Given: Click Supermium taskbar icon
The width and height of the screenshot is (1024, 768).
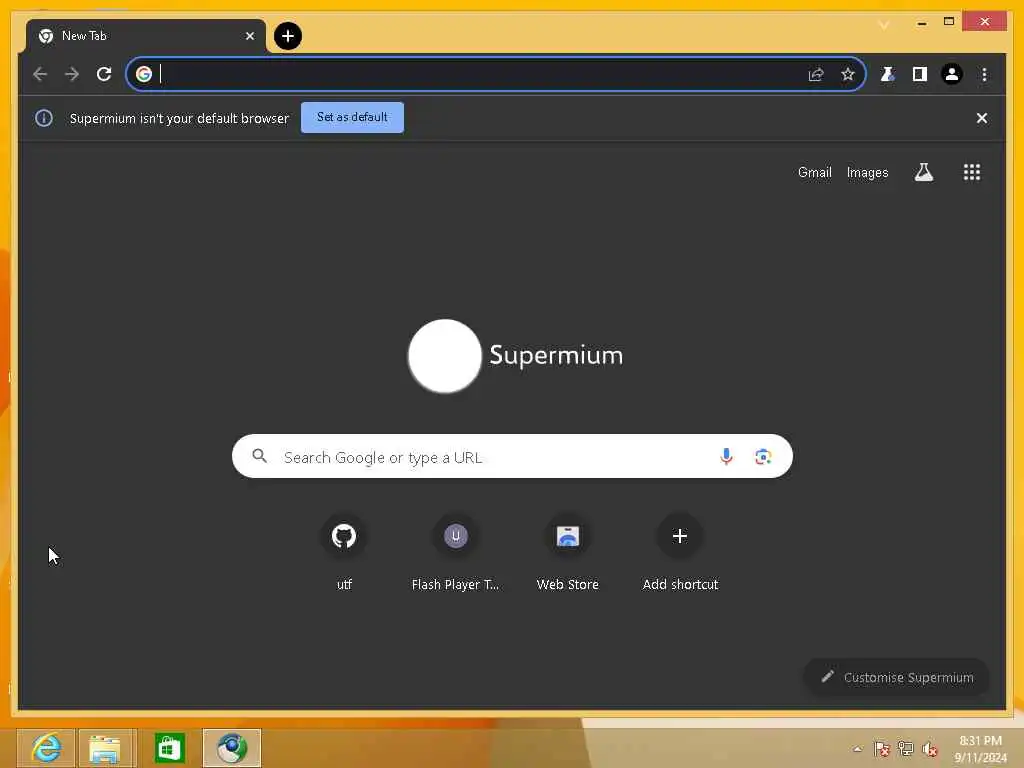Looking at the screenshot, I should [232, 748].
